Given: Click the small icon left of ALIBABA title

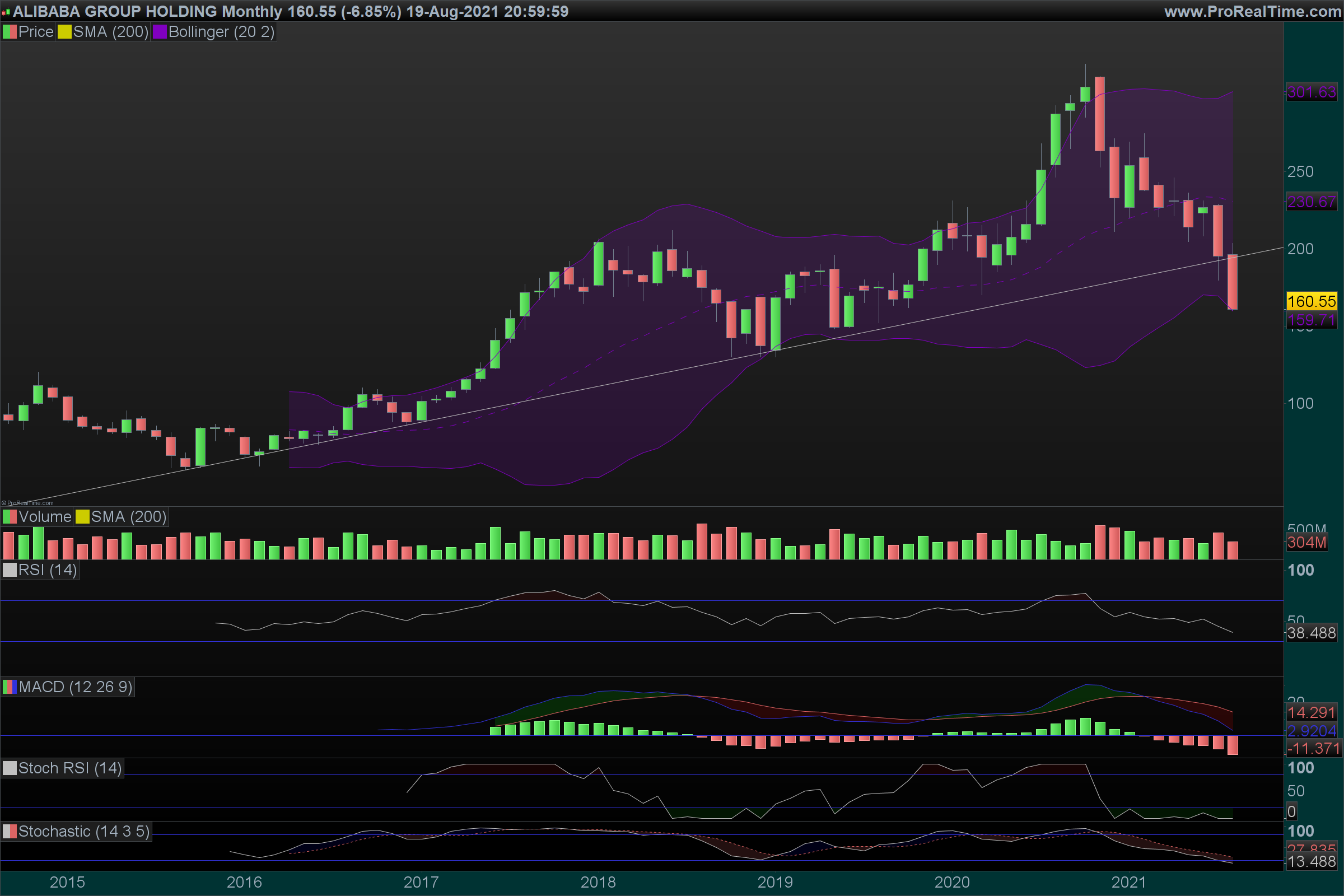Looking at the screenshot, I should pos(6,12).
